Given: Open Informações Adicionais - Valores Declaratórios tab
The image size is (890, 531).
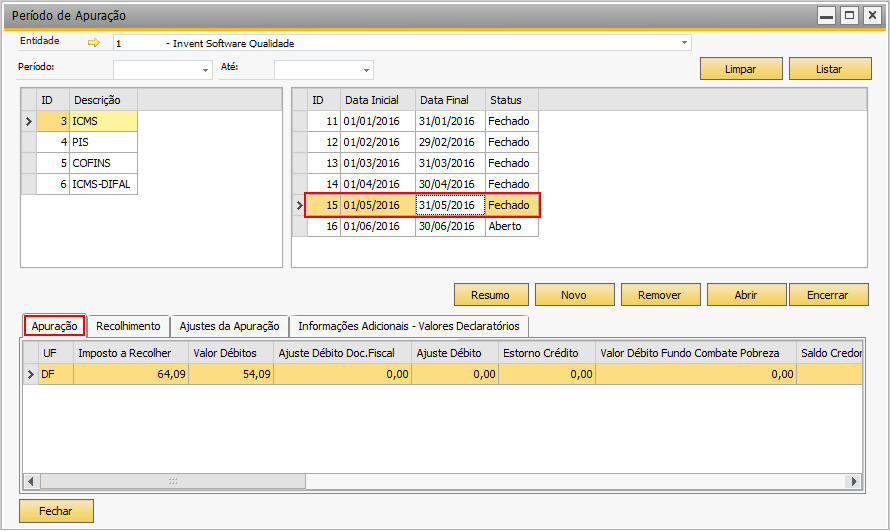Looking at the screenshot, I should [409, 326].
